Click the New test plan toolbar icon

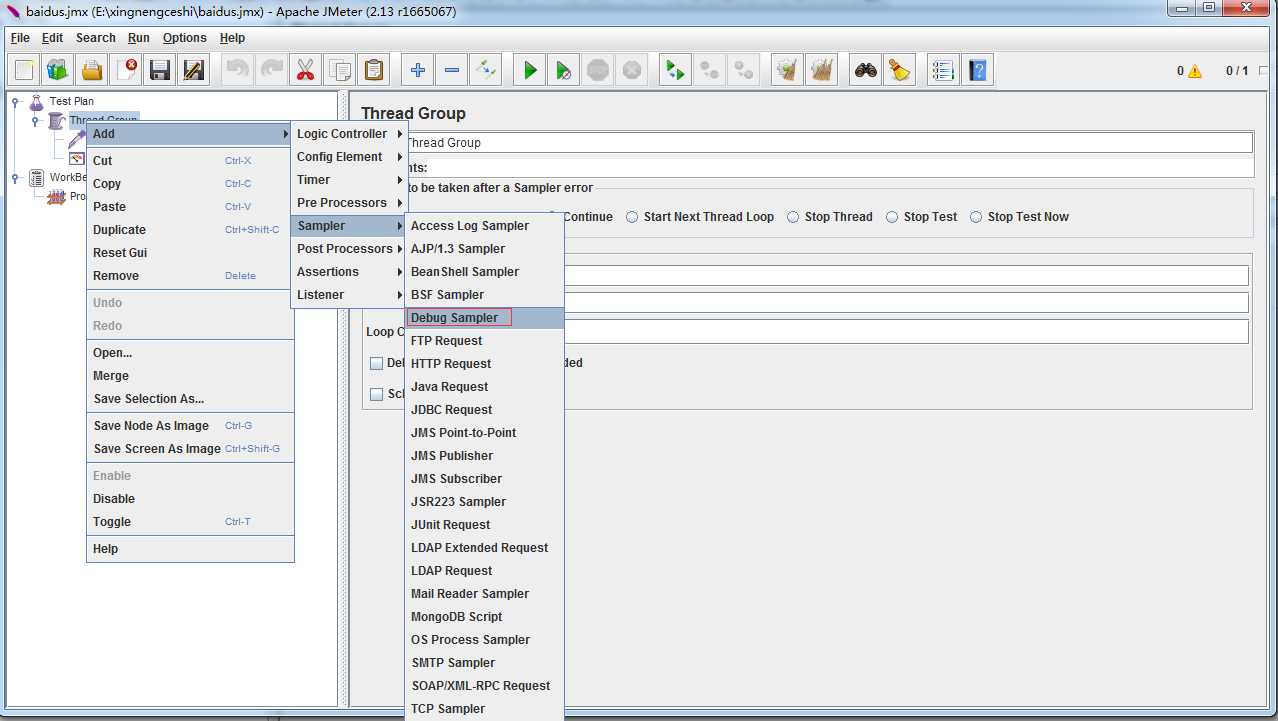[24, 70]
